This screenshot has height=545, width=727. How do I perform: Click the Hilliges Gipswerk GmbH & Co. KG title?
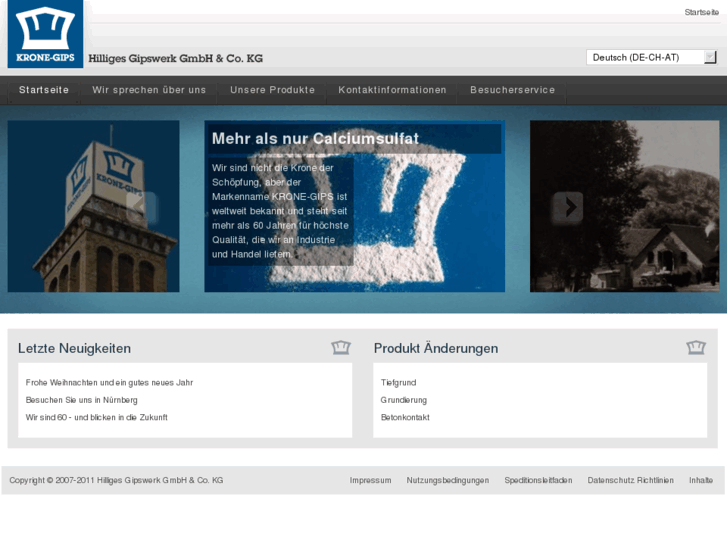(x=176, y=58)
